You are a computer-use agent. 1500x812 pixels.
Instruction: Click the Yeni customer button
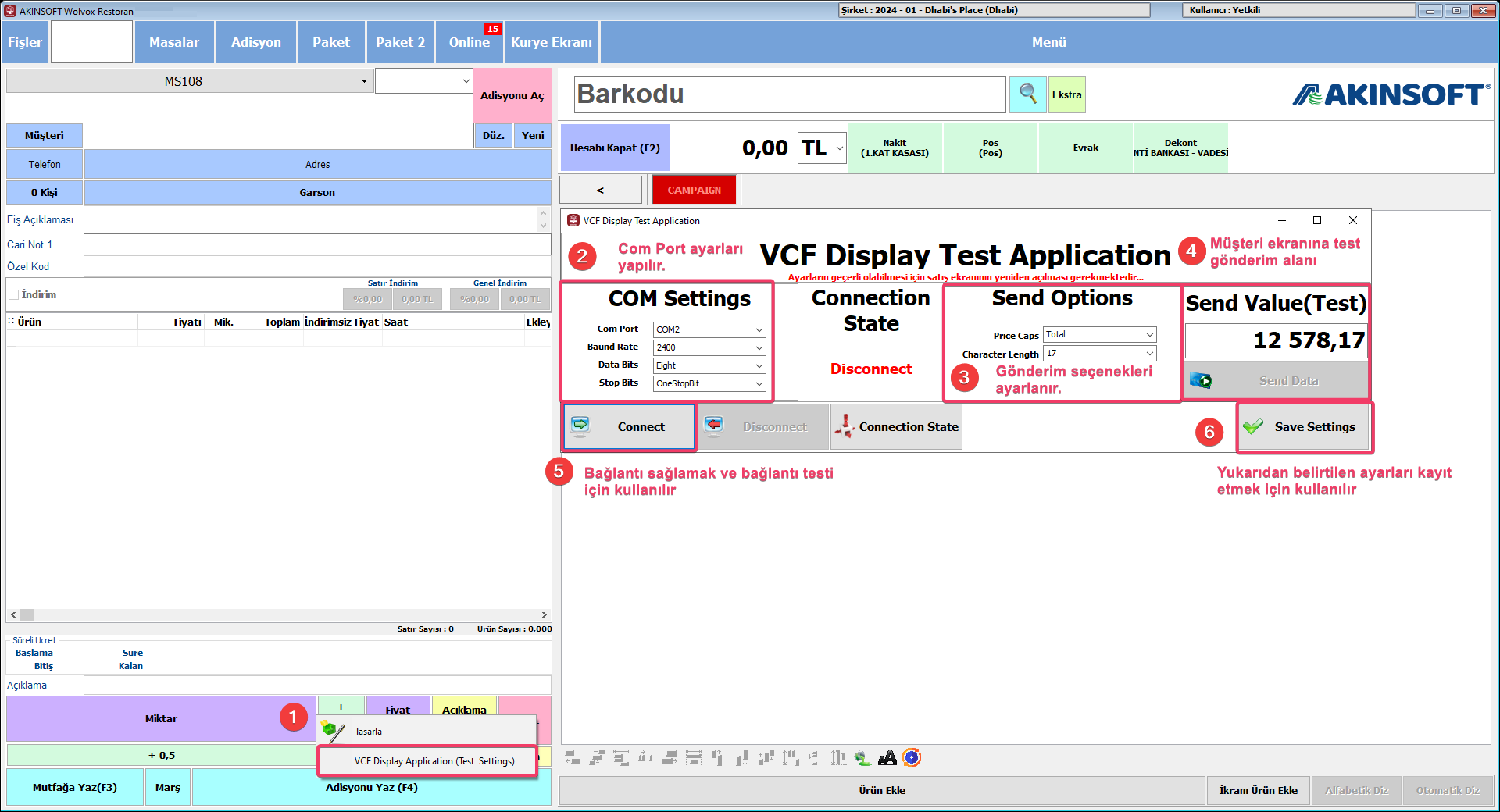coord(533,135)
